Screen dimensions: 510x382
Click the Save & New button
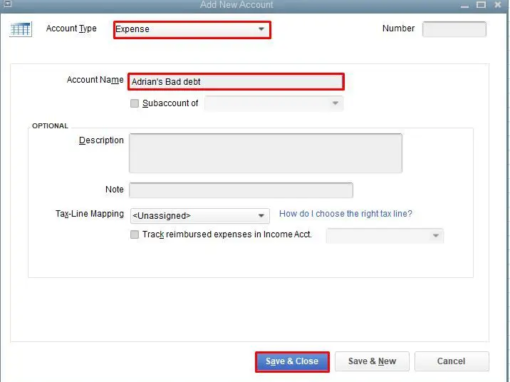372,361
